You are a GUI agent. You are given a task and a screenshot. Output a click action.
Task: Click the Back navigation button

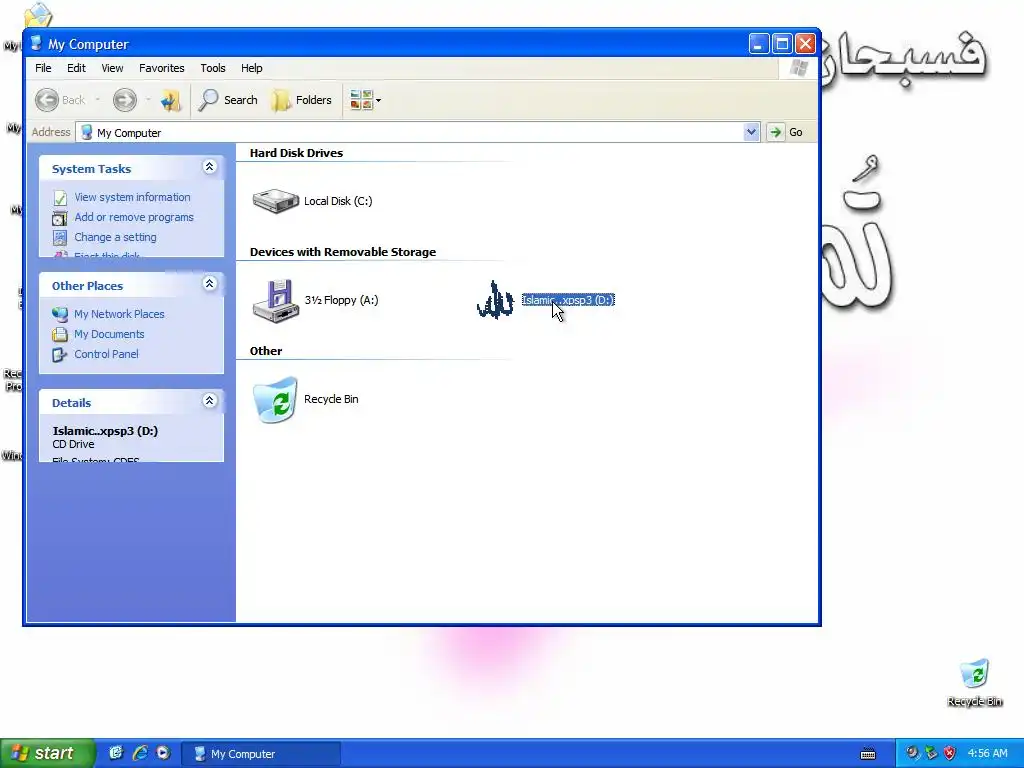(x=60, y=100)
